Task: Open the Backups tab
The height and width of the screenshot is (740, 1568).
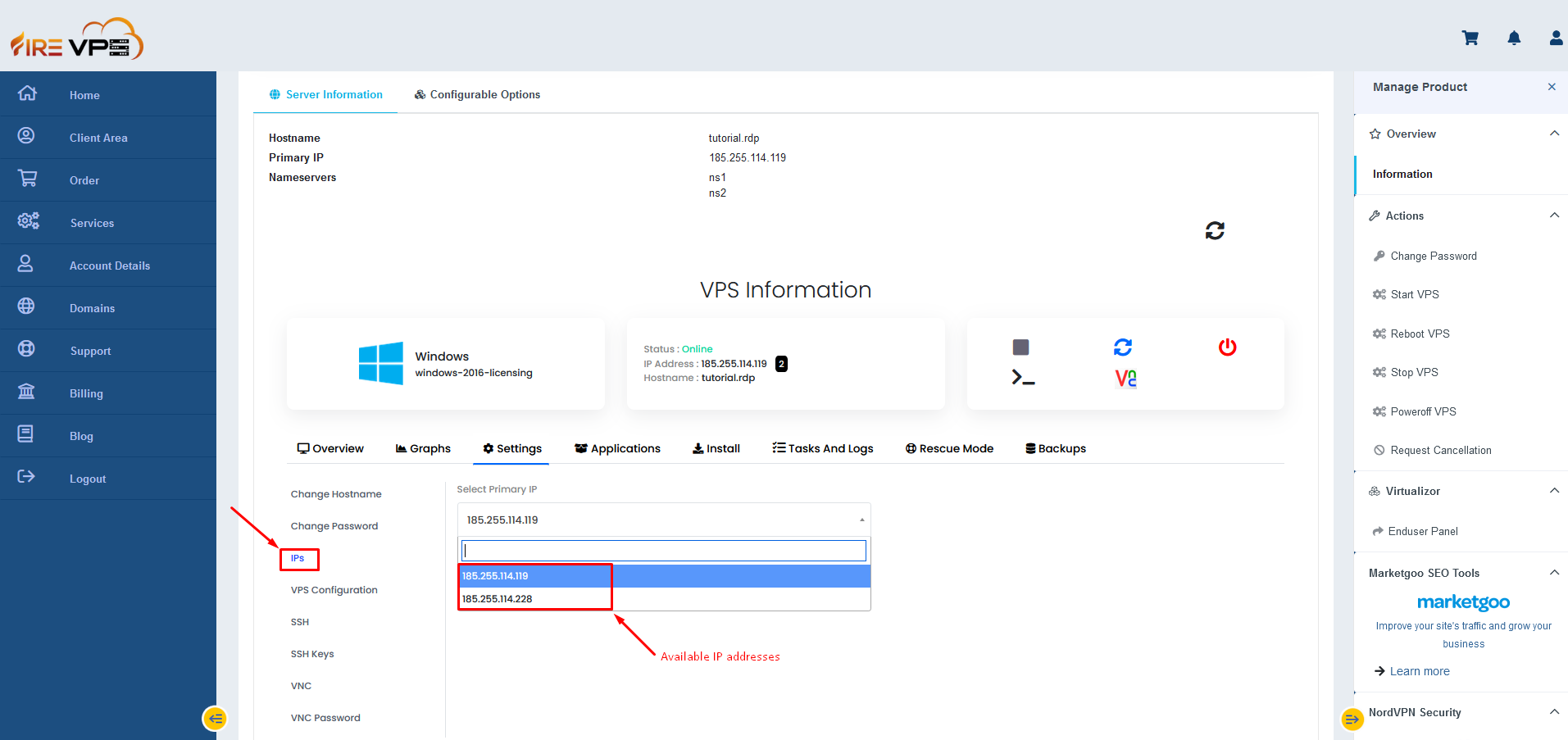Action: tap(1056, 448)
